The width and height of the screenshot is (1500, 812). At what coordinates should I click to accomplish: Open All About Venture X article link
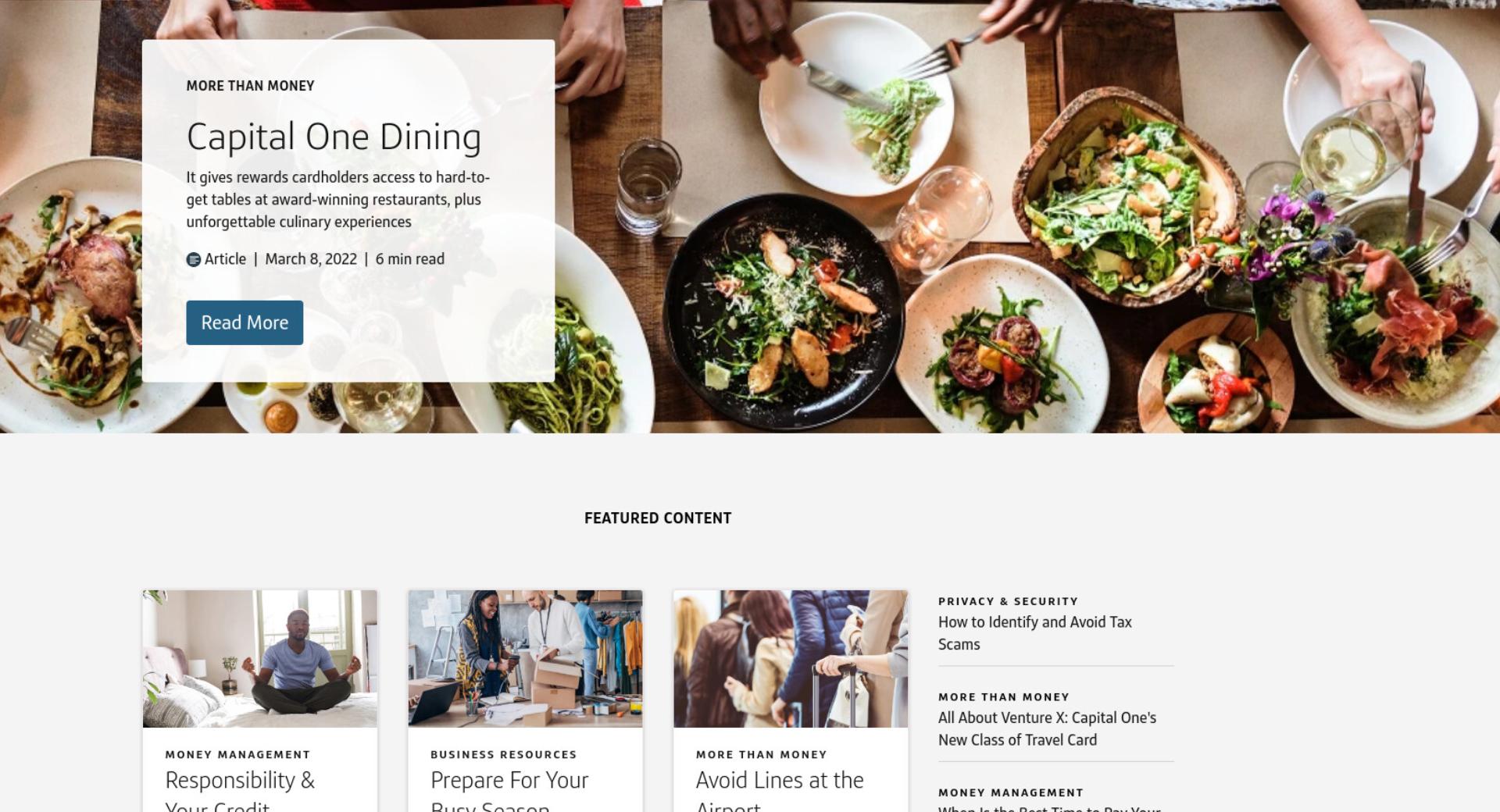click(1047, 728)
